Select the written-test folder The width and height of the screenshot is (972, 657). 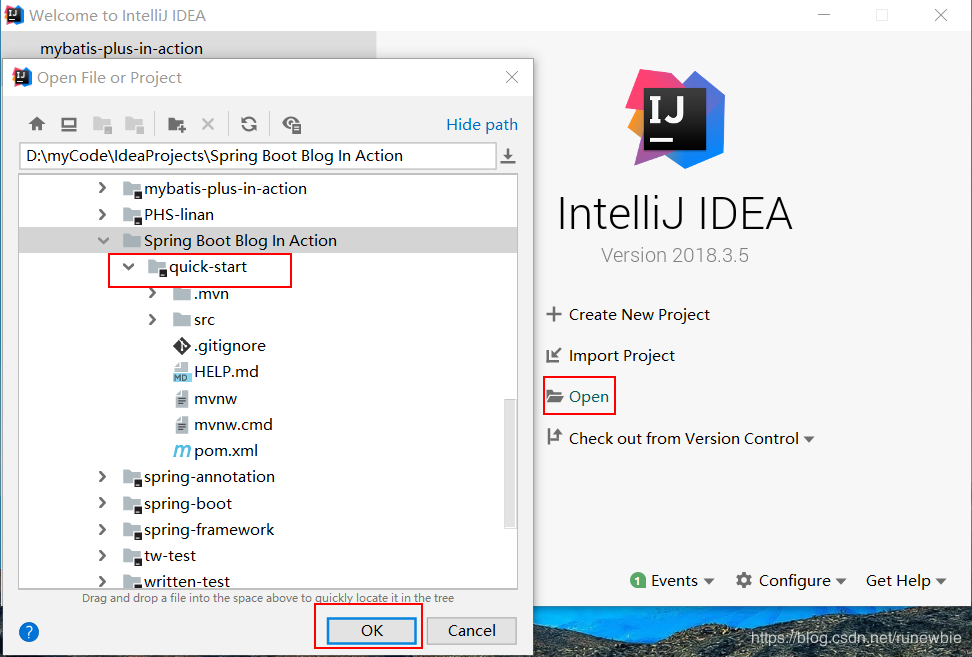point(187,581)
